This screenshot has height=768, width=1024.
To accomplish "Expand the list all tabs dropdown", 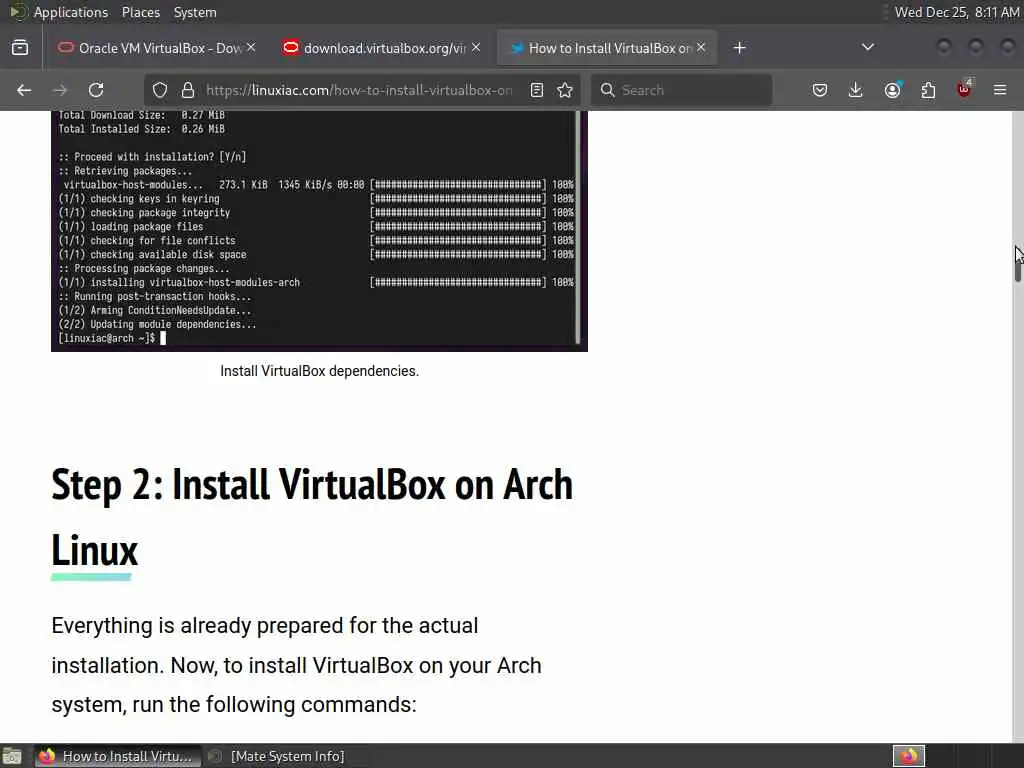I will [x=868, y=47].
